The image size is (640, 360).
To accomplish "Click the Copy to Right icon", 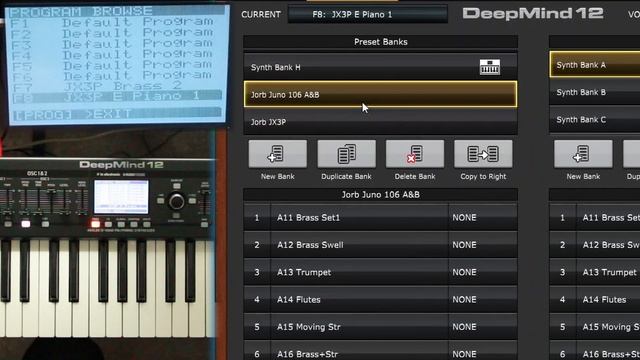I will pyautogui.click(x=483, y=154).
